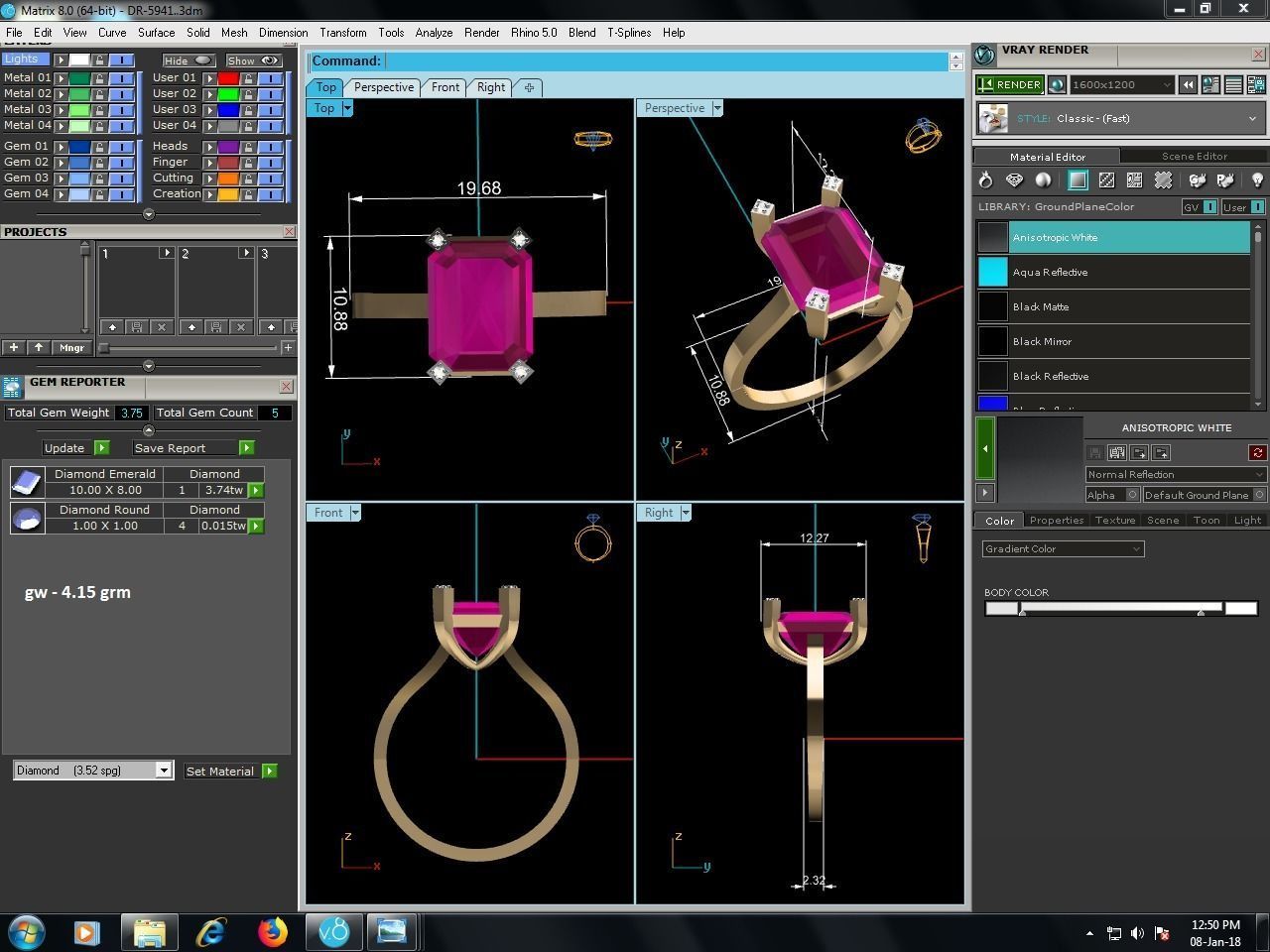Click the render preview sphere icon
The width and height of the screenshot is (1270, 952).
tap(1057, 85)
